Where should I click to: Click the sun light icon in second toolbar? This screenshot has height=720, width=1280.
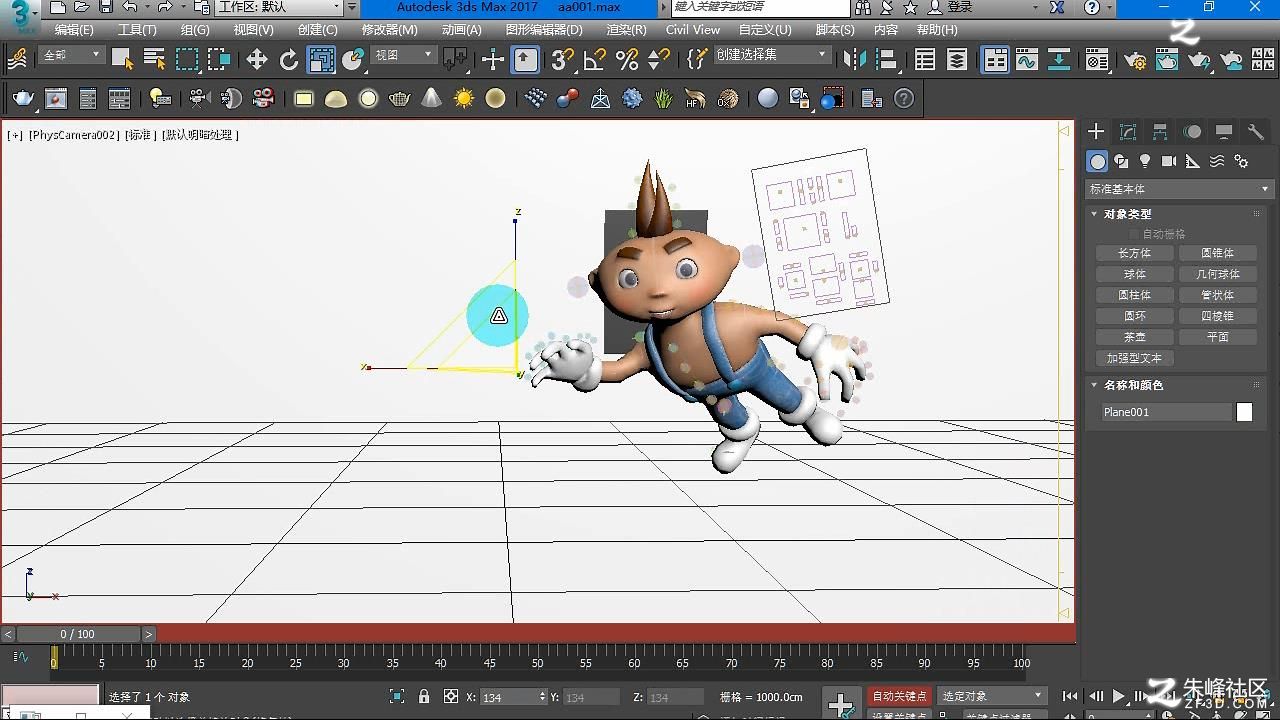[463, 98]
